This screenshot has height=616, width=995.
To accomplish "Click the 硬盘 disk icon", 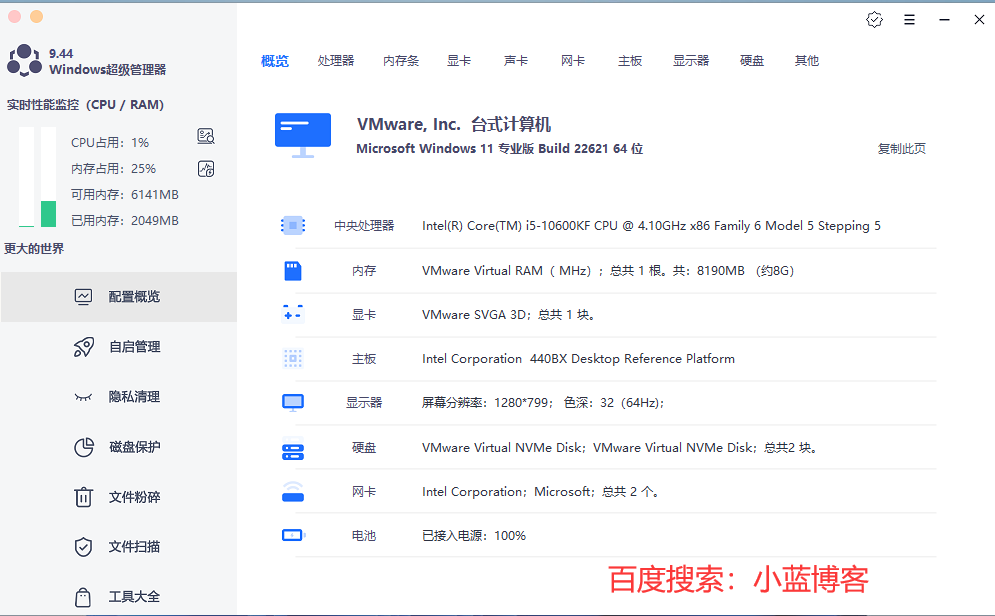I will pos(293,448).
